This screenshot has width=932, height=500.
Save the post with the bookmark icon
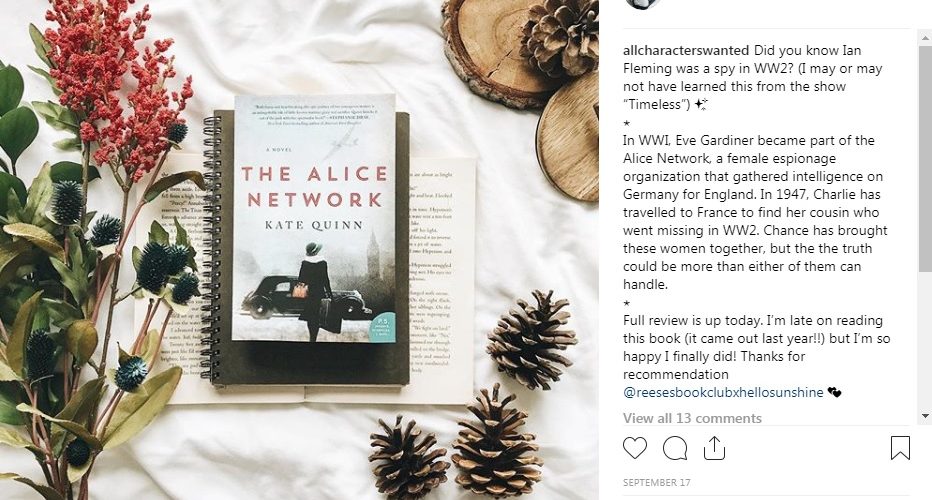(x=900, y=448)
